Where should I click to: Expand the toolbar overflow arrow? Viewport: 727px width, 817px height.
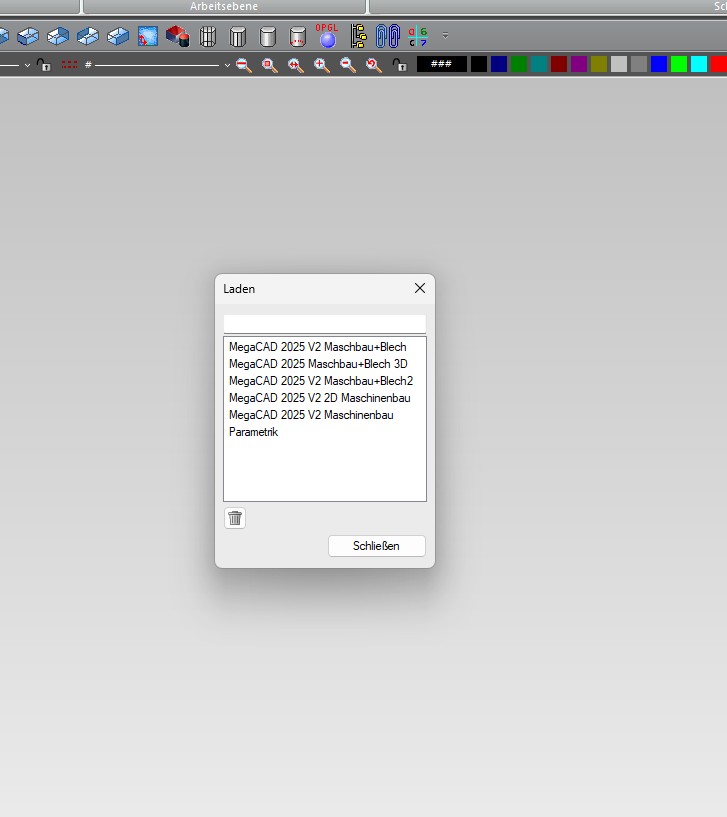[446, 36]
